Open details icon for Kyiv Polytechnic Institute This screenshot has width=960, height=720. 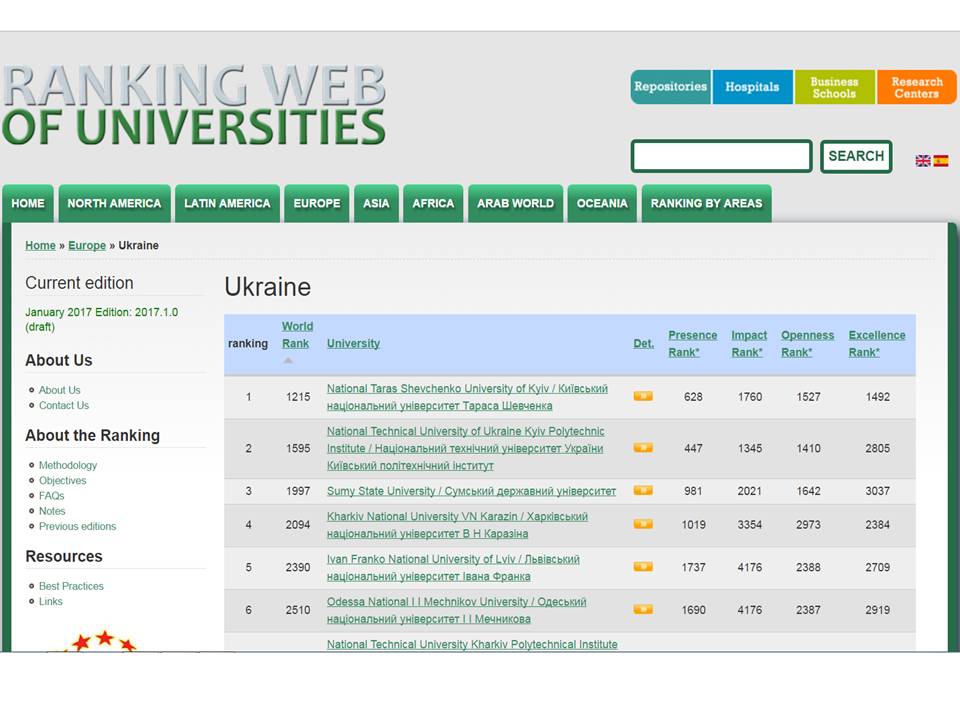click(643, 448)
